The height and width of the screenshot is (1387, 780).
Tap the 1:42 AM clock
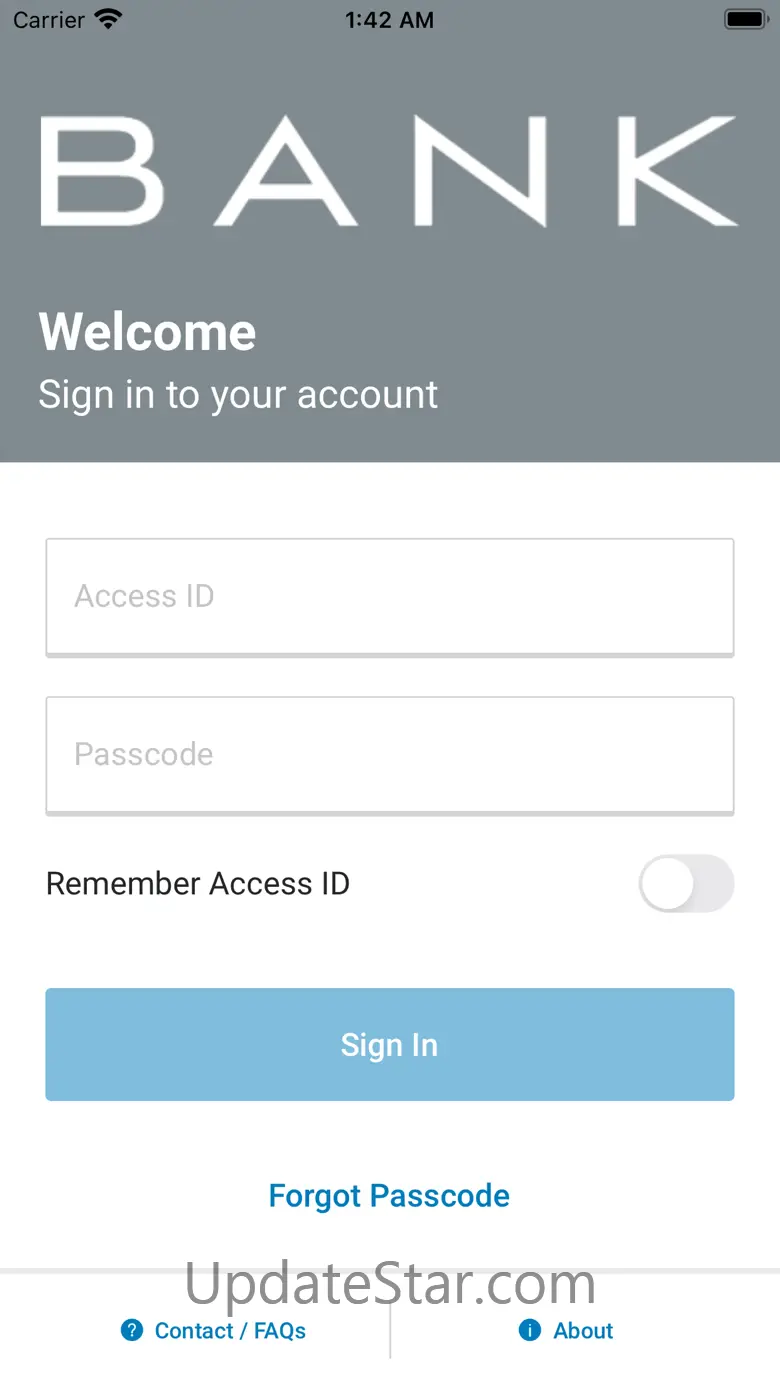point(389,19)
